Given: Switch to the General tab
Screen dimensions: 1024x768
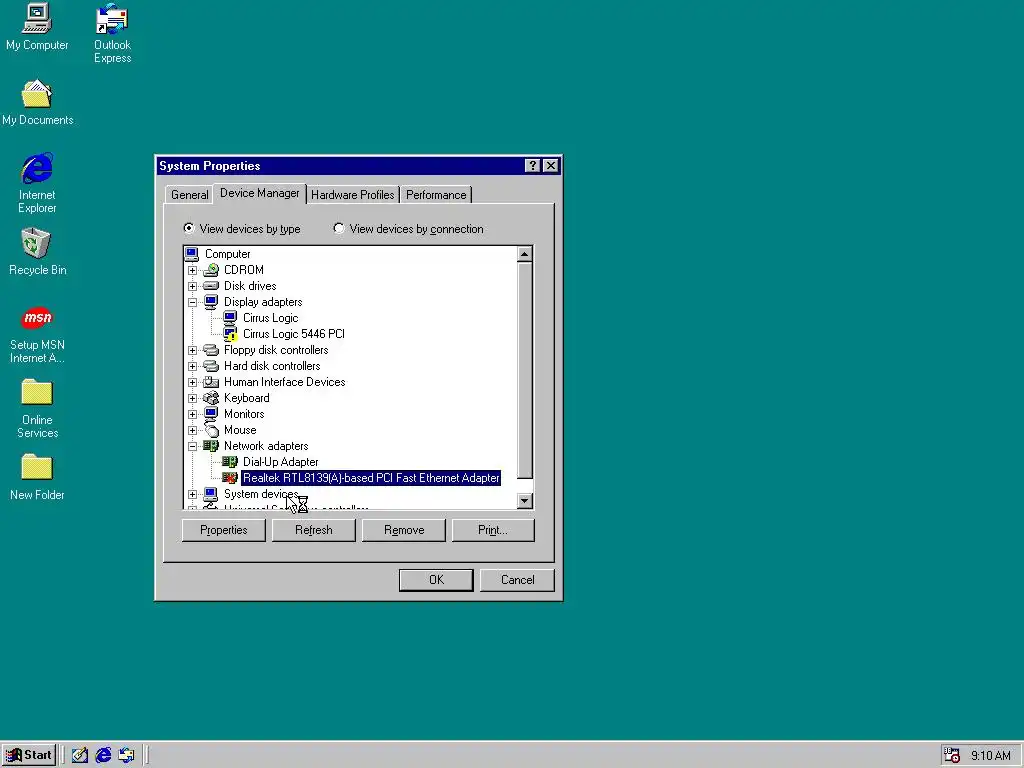Looking at the screenshot, I should coord(189,195).
